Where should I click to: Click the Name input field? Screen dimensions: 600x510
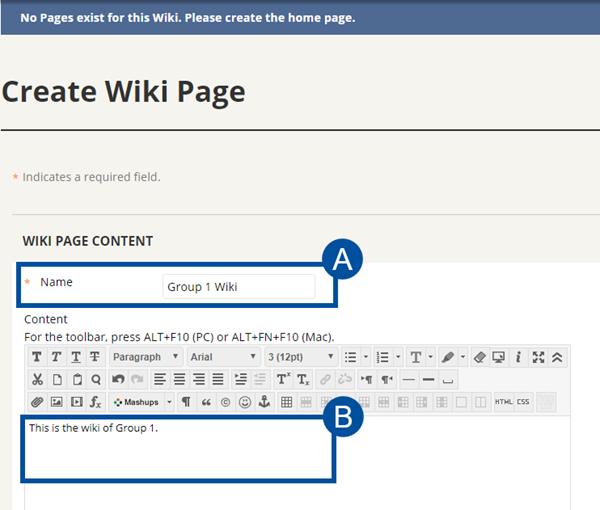[239, 287]
